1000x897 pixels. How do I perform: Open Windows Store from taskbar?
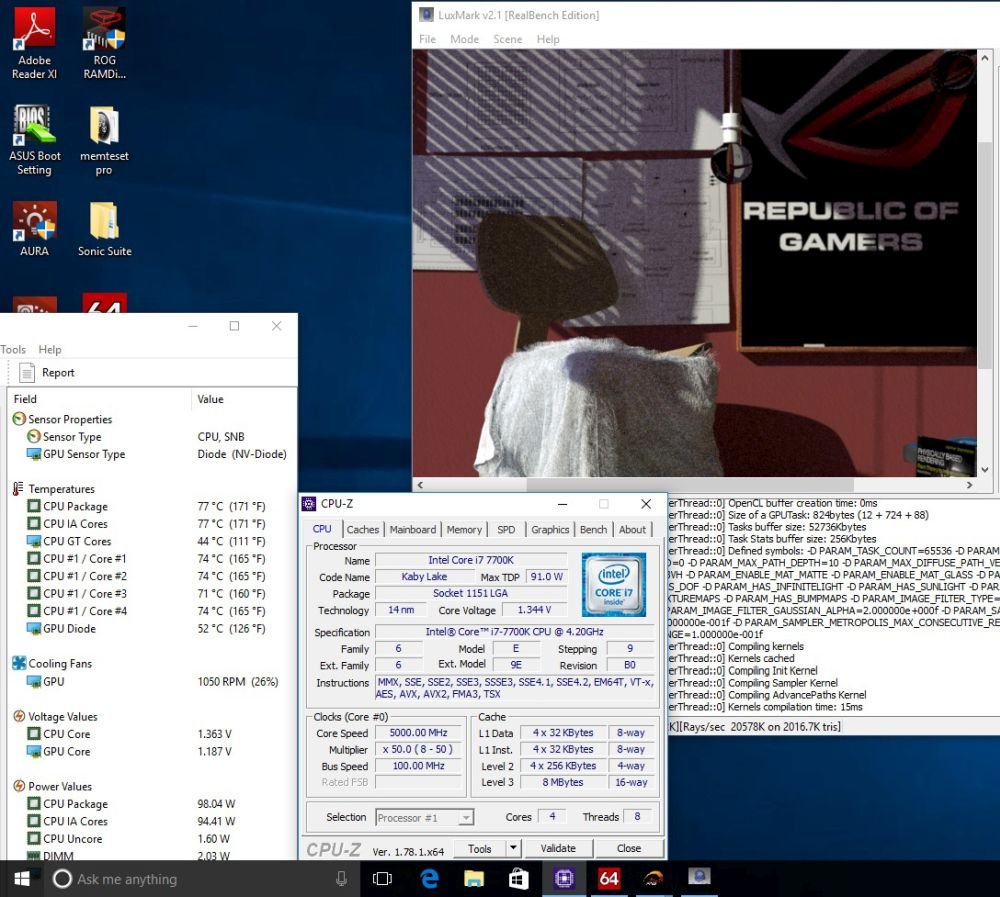click(x=518, y=878)
